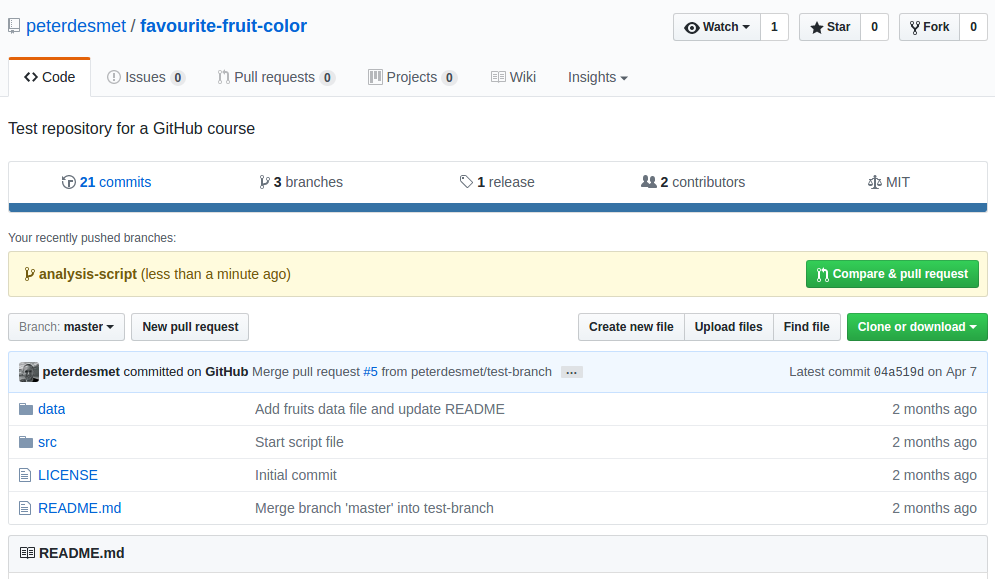The image size is (995, 579).
Task: Click the scales icon next to MIT
Action: click(x=873, y=181)
